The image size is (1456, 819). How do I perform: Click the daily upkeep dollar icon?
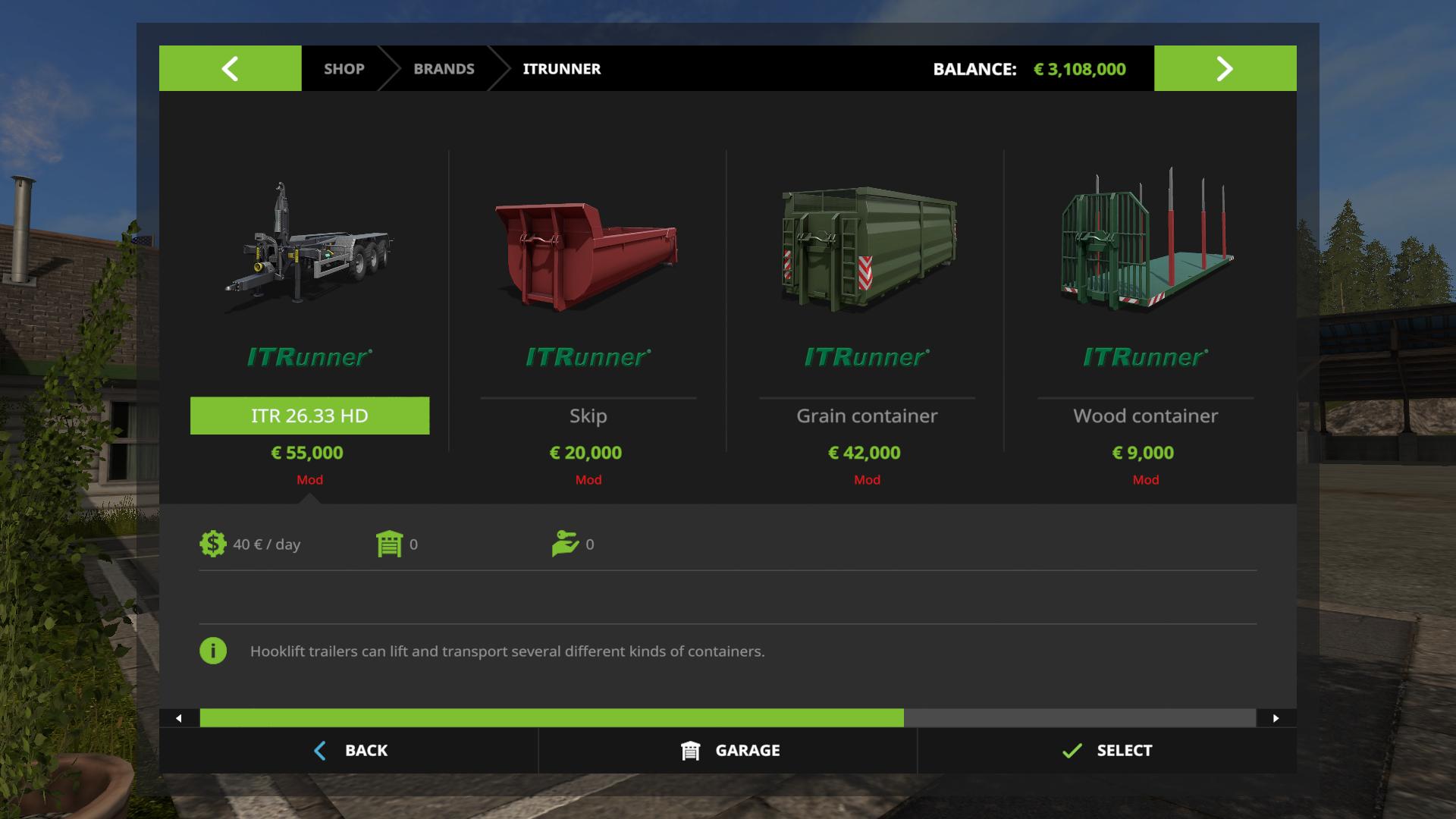point(213,544)
